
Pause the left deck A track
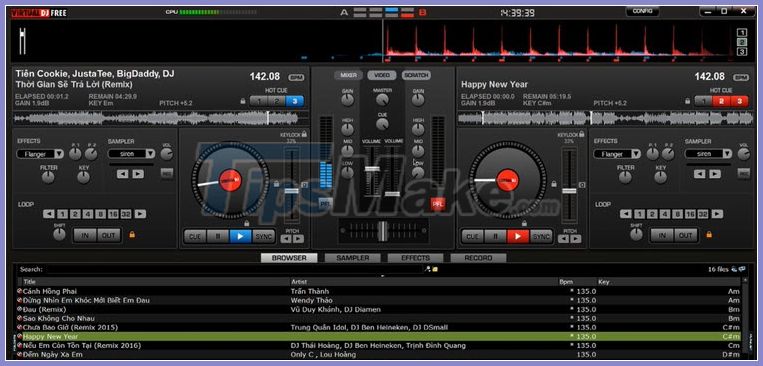[x=218, y=237]
